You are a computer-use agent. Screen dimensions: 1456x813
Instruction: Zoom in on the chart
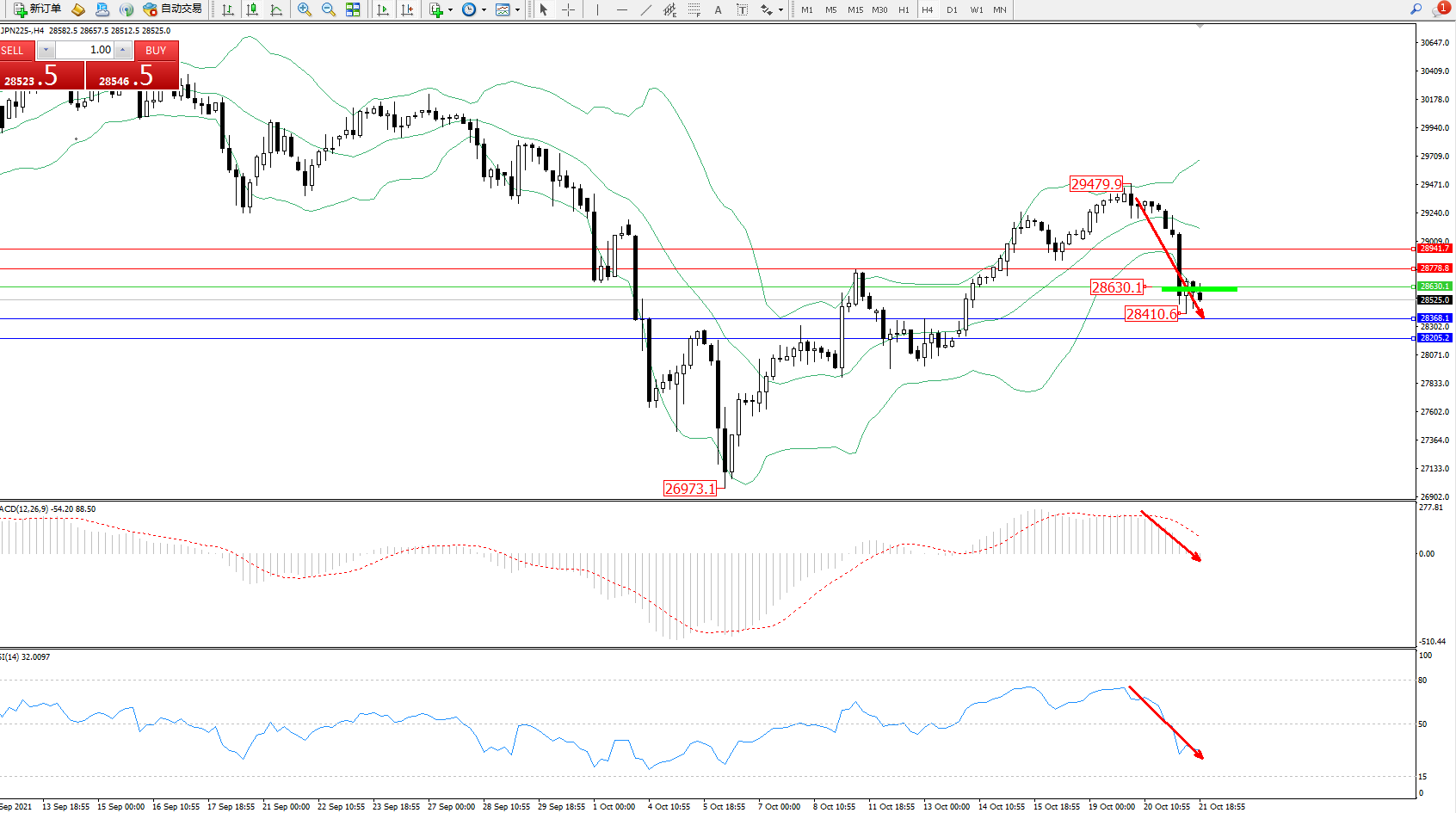[x=305, y=9]
